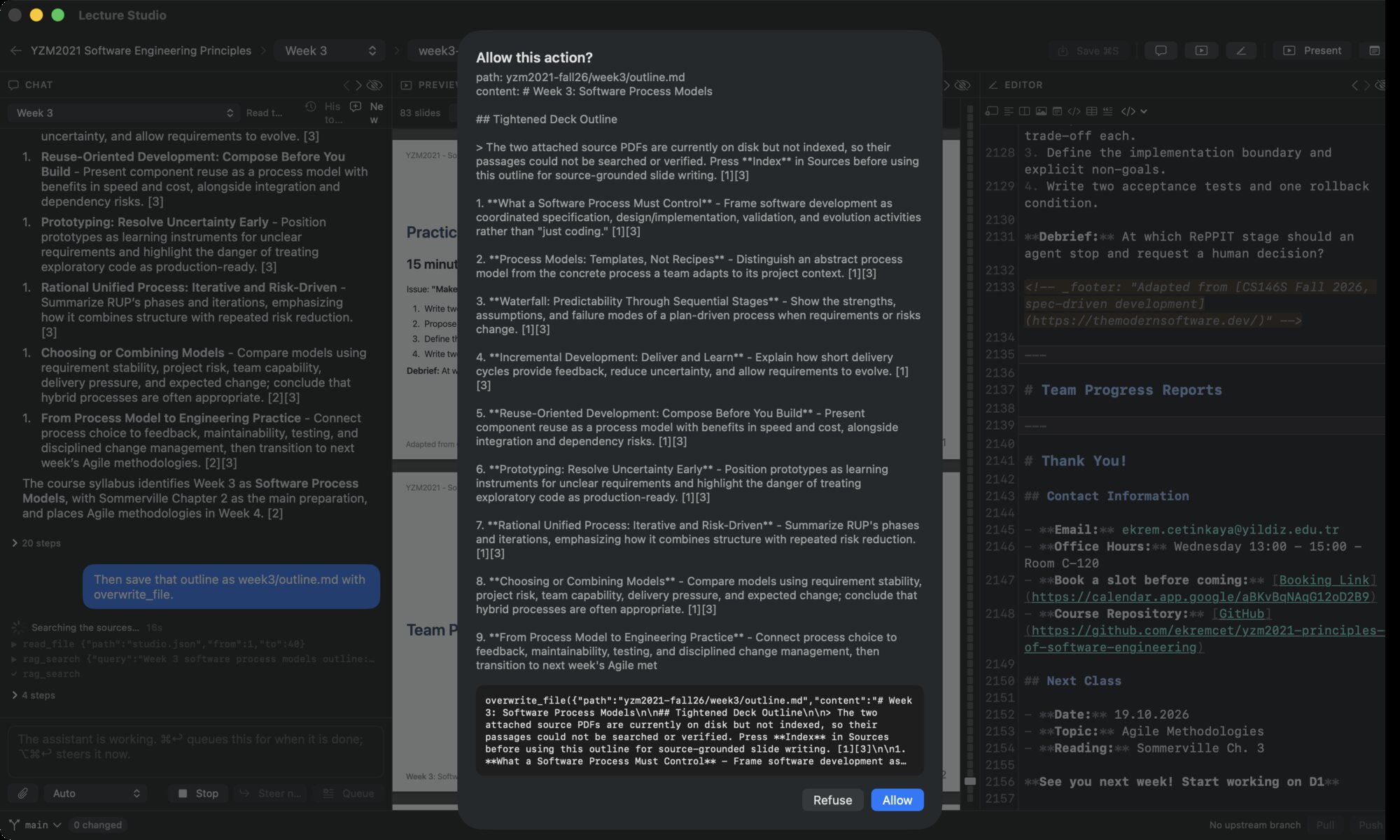1400x840 pixels.
Task: Insert two-column layout from editor toolbar
Action: click(1025, 111)
